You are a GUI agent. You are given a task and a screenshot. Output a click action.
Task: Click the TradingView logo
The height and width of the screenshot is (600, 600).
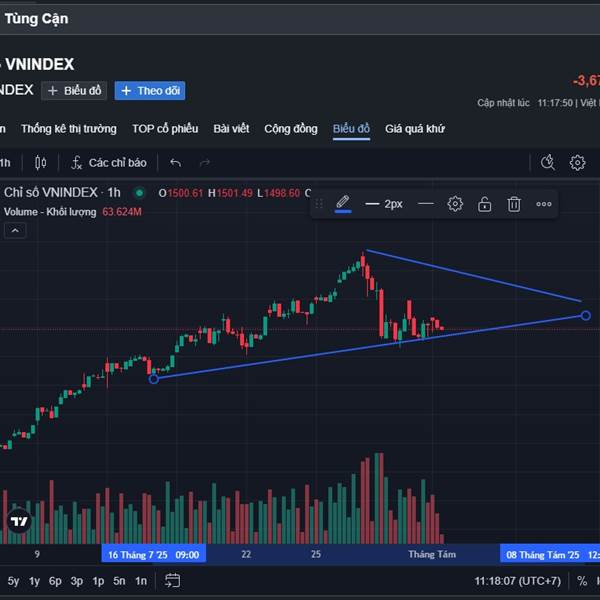click(19, 521)
